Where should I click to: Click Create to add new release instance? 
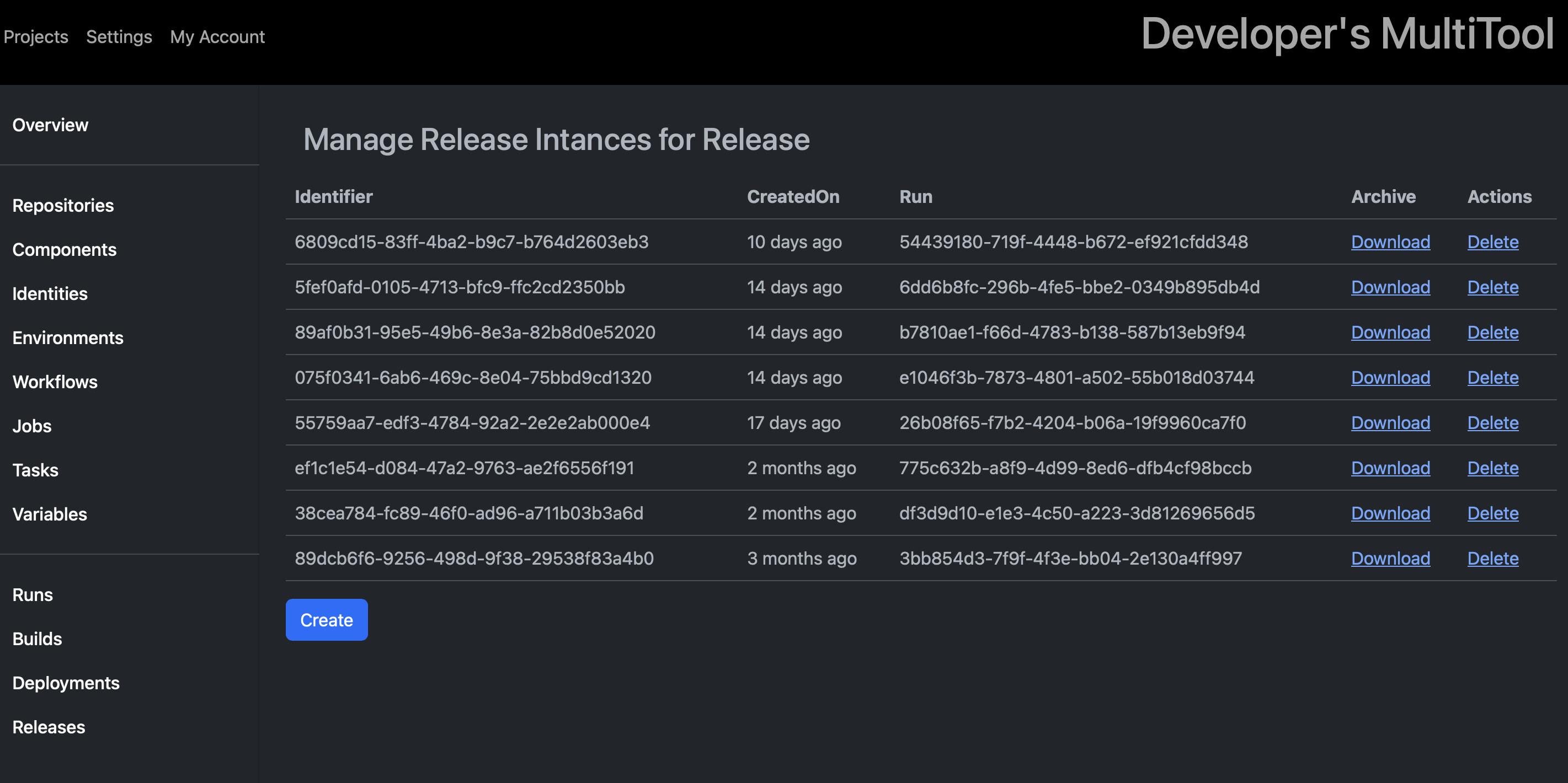327,619
